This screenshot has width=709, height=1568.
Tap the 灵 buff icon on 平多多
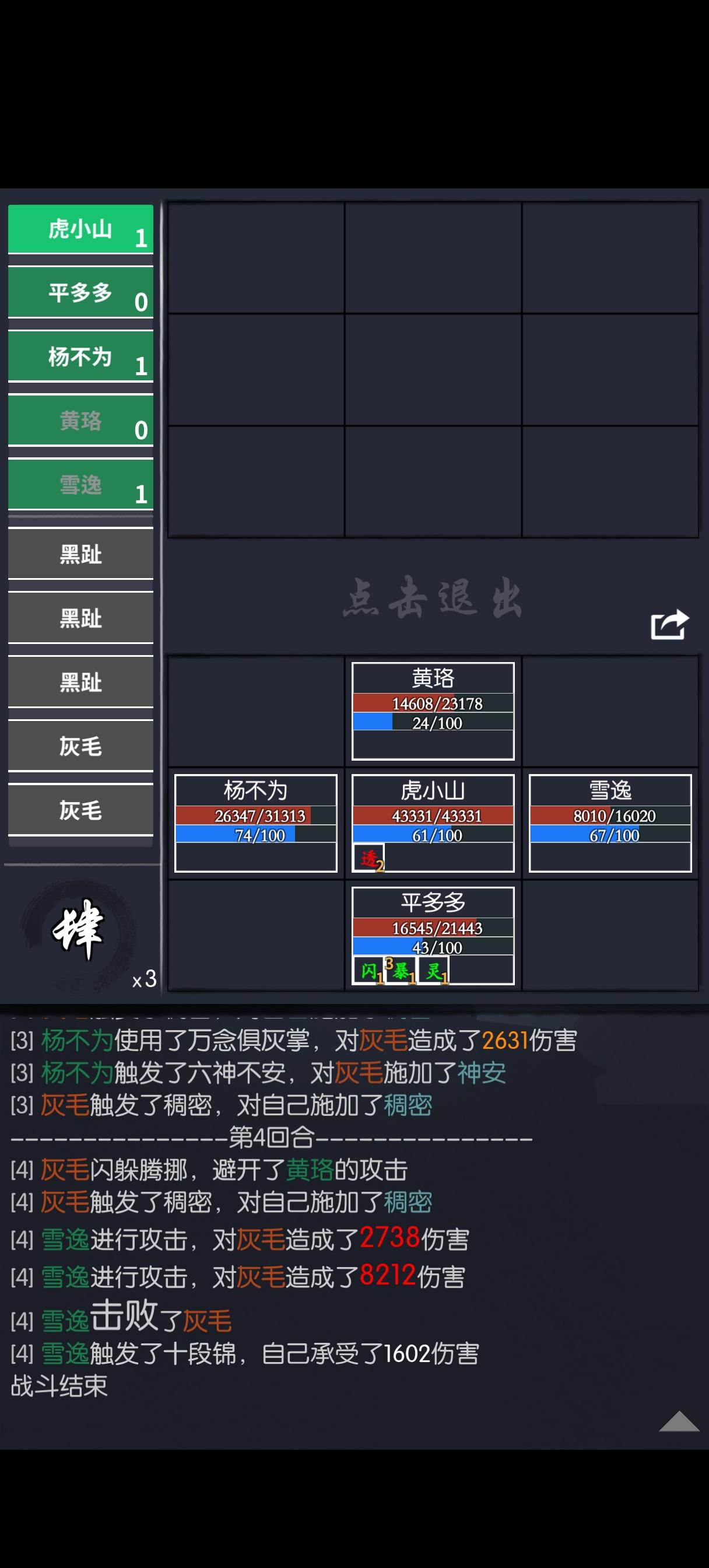(x=434, y=970)
